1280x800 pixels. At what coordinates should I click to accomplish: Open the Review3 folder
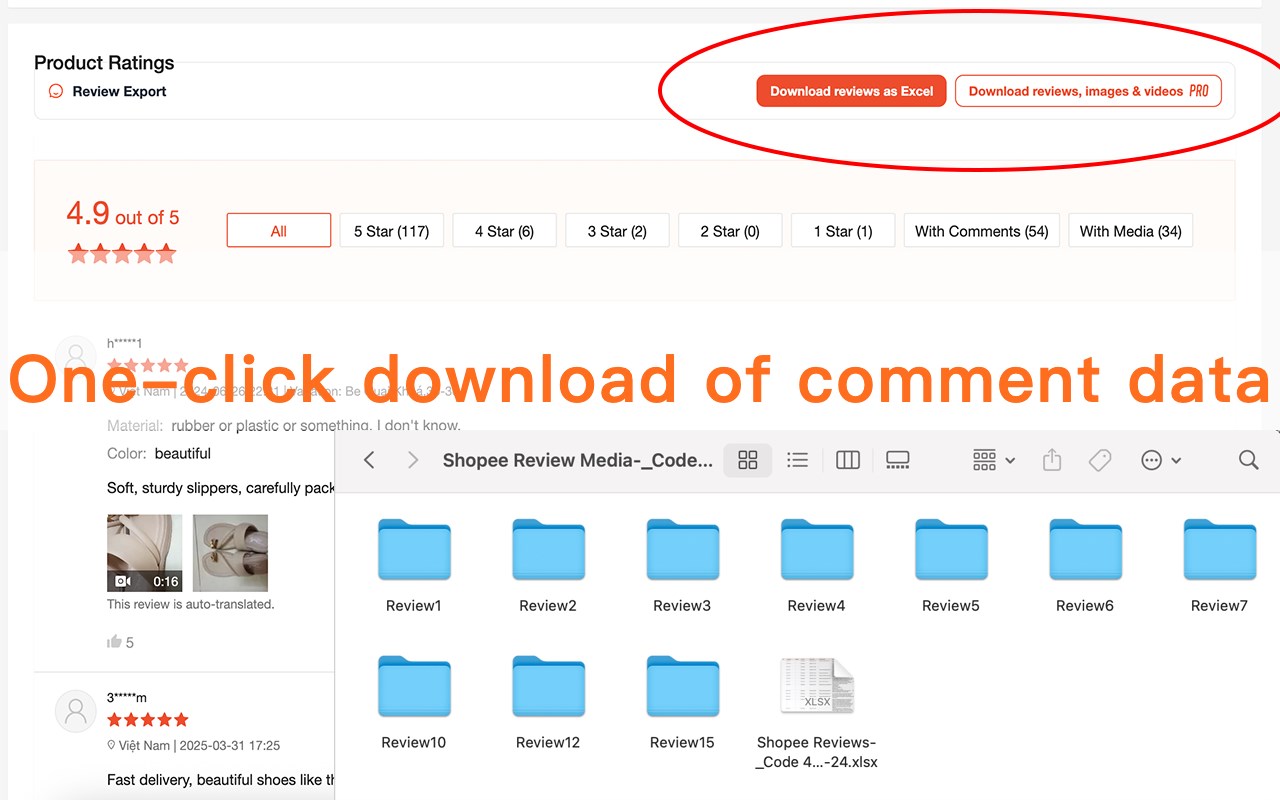[682, 550]
